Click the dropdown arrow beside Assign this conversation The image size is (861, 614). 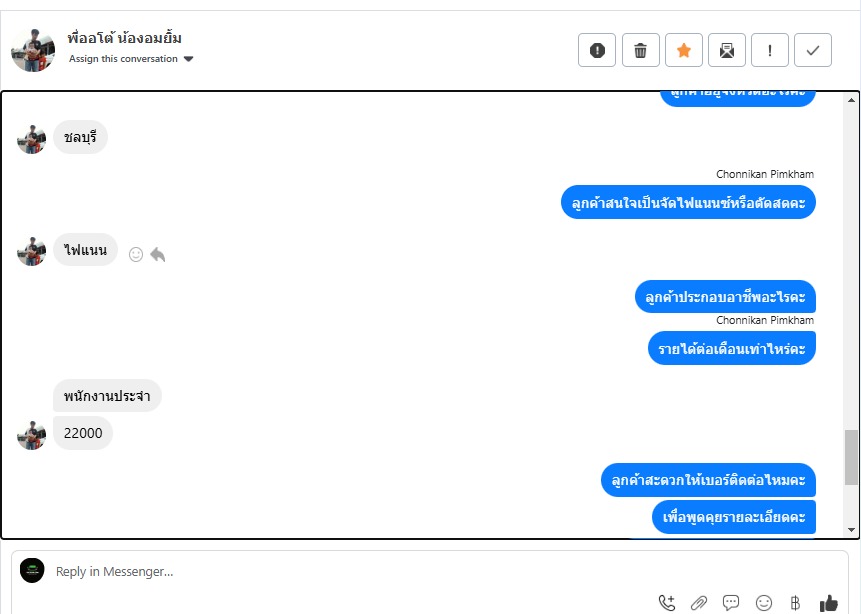pyautogui.click(x=188, y=59)
